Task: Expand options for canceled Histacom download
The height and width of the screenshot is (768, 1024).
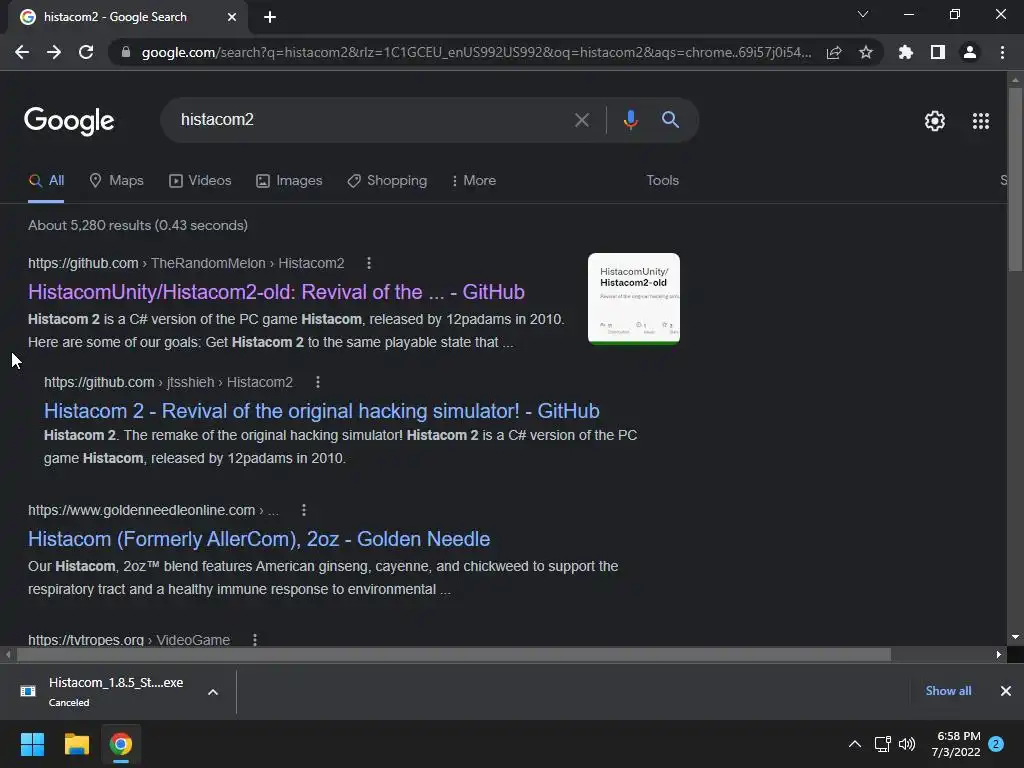Action: click(x=213, y=692)
